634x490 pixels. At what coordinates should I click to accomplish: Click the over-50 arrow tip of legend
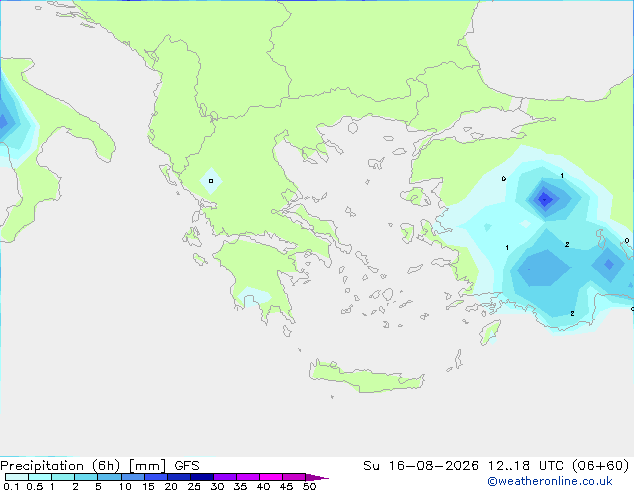(x=317, y=477)
